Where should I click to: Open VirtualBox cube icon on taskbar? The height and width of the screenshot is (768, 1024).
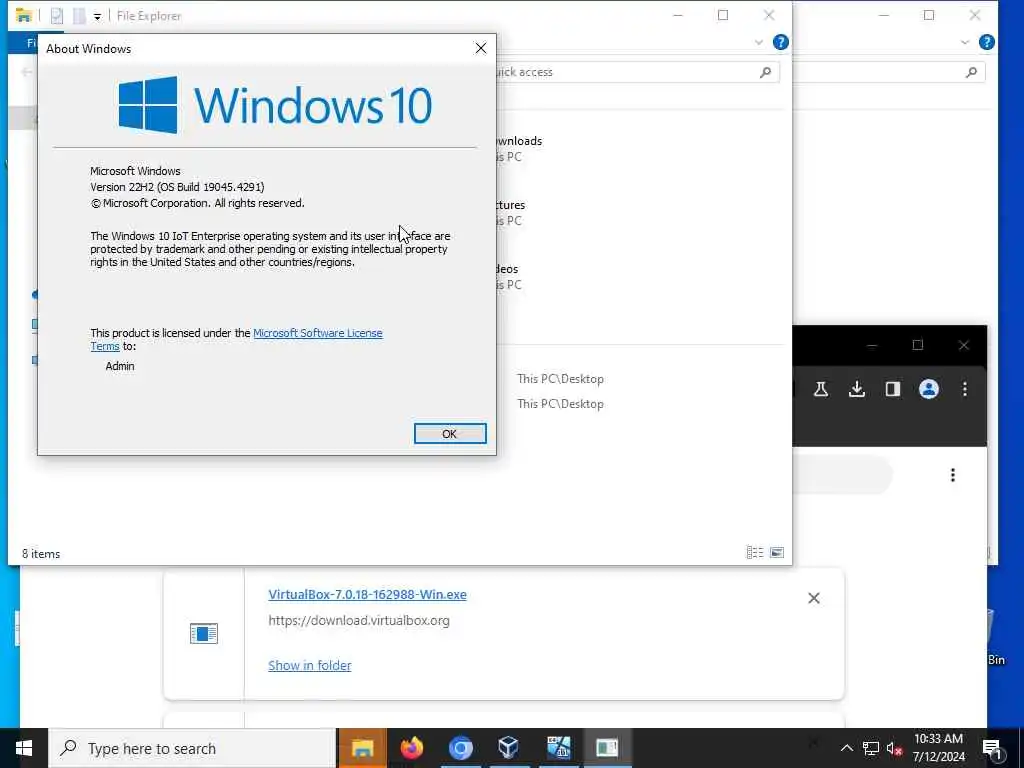pos(509,748)
